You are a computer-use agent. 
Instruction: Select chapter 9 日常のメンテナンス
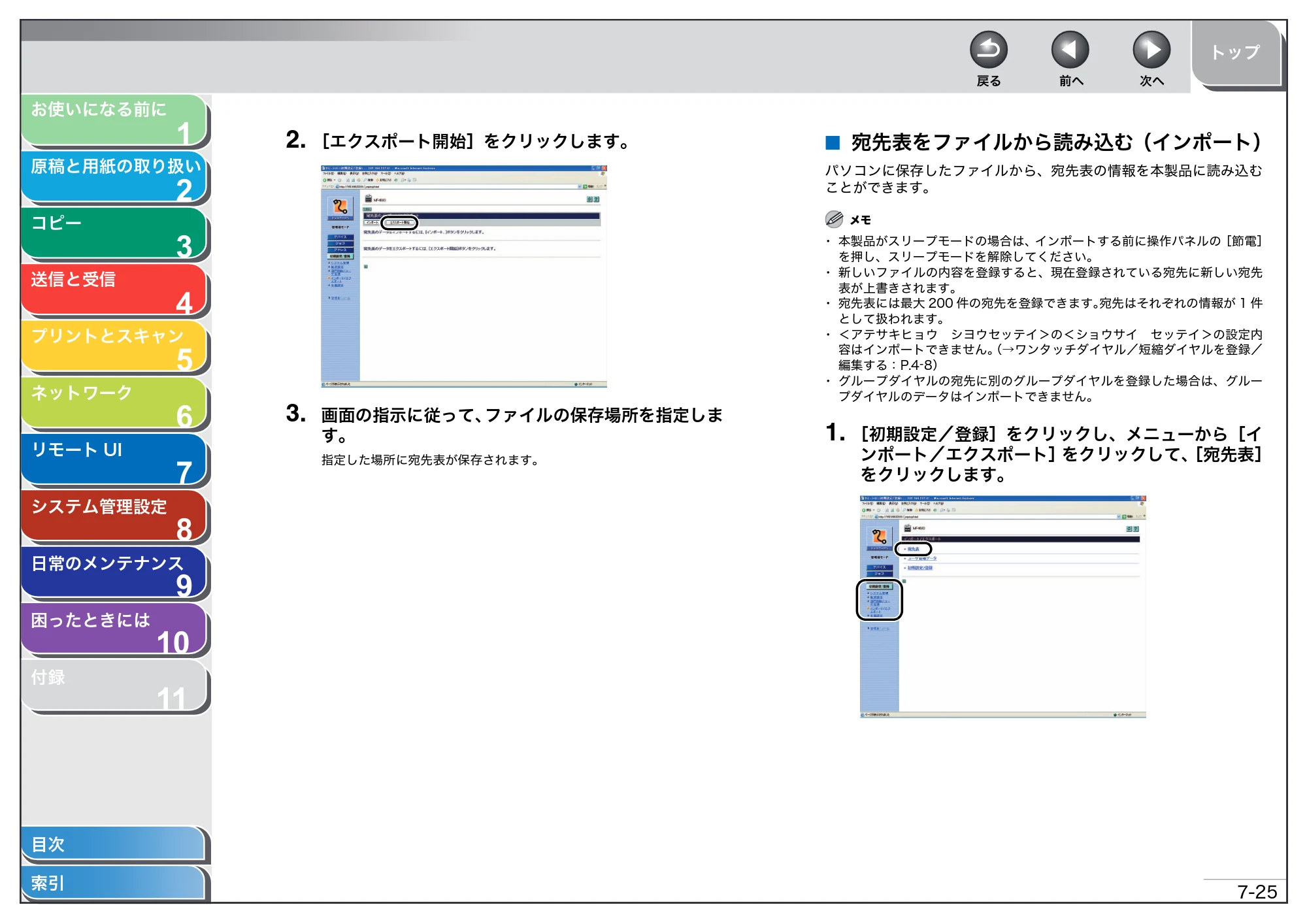pyautogui.click(x=114, y=573)
